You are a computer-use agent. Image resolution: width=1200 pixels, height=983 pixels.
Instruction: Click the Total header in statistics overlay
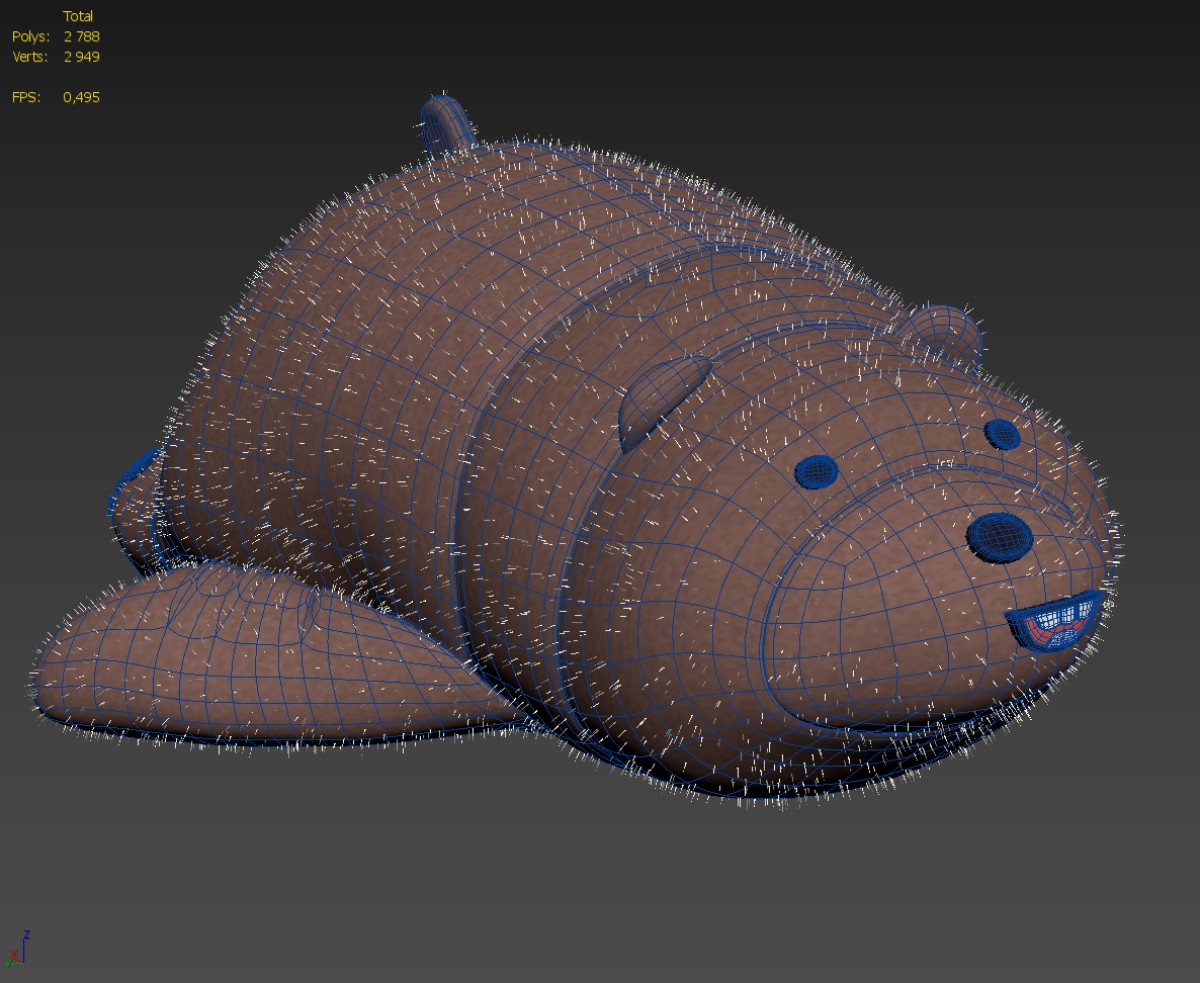tap(78, 16)
